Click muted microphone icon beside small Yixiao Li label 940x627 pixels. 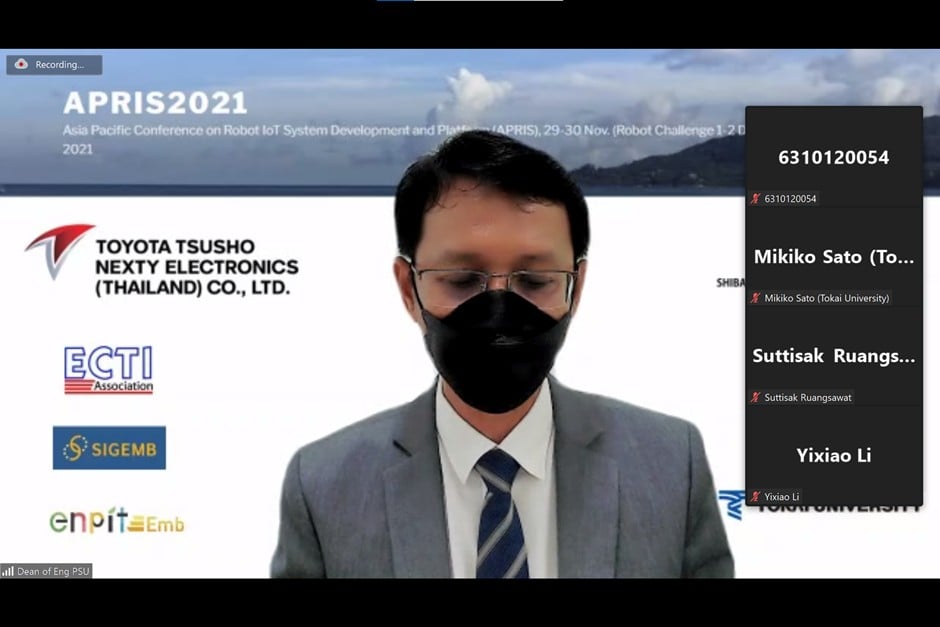(755, 496)
